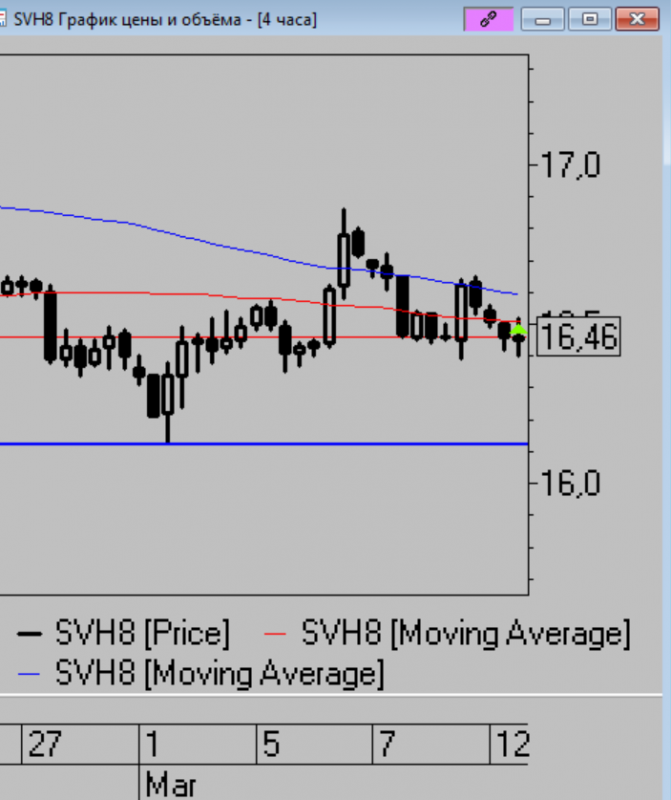Image resolution: width=671 pixels, height=800 pixels.
Task: Maximize the SVH8 chart window
Action: [x=591, y=19]
